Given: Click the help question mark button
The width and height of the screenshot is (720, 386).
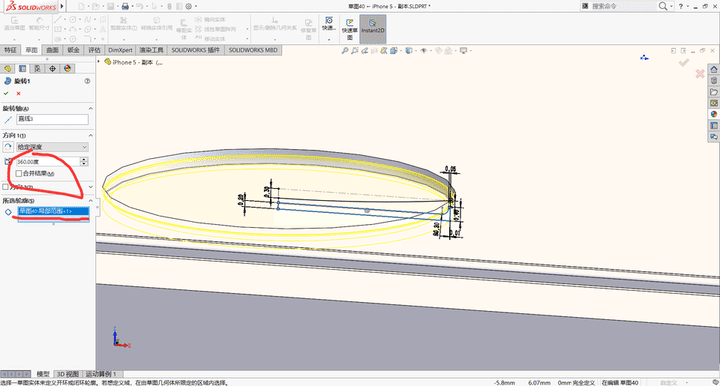Looking at the screenshot, I should [x=681, y=6].
